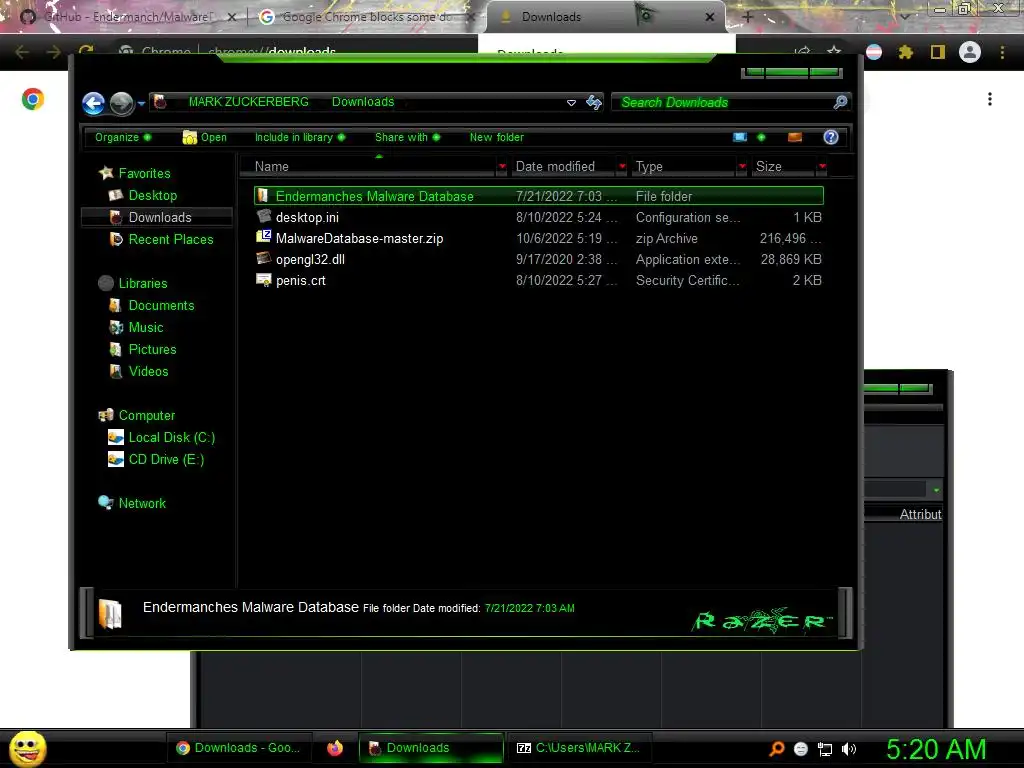Select Libraries in navigation pane
The height and width of the screenshot is (768, 1024).
pos(143,283)
